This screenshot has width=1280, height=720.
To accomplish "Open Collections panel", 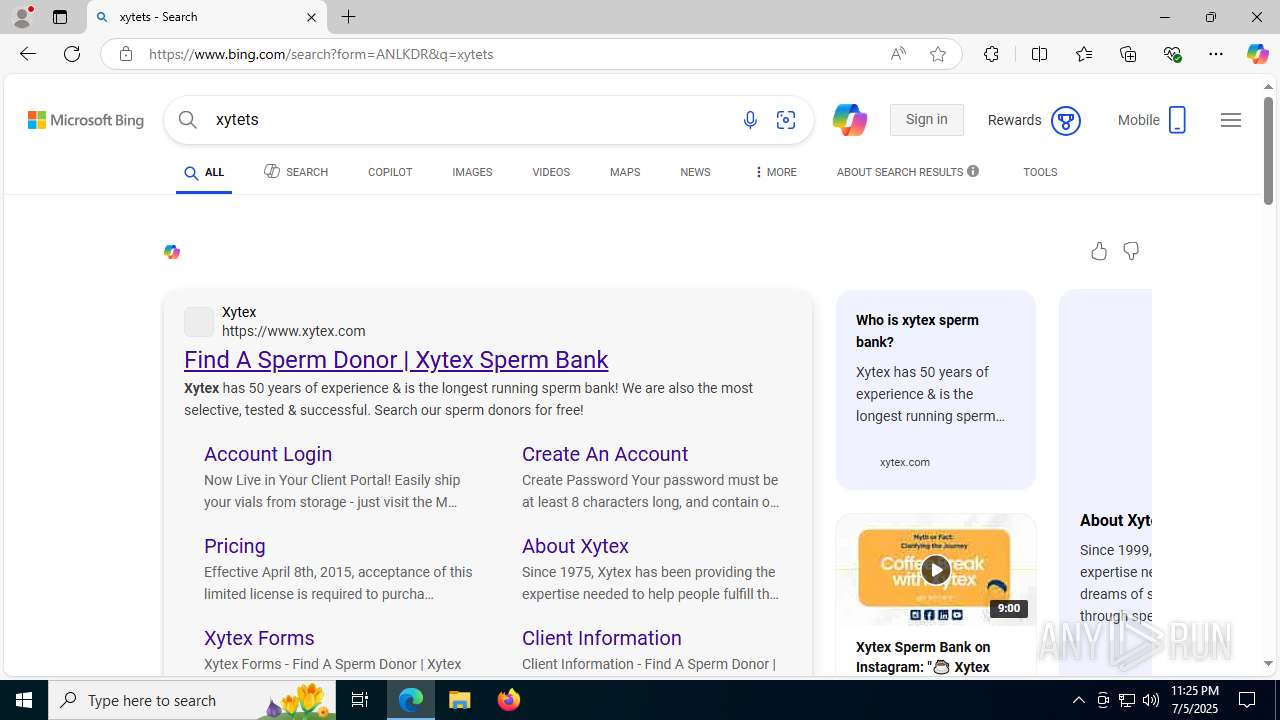I will point(1128,54).
